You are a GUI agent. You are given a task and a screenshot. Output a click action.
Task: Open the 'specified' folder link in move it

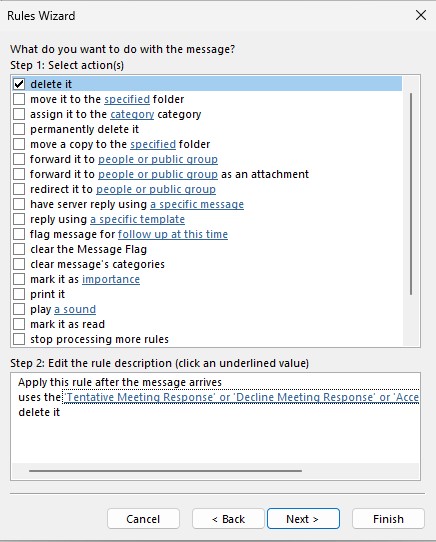click(127, 99)
